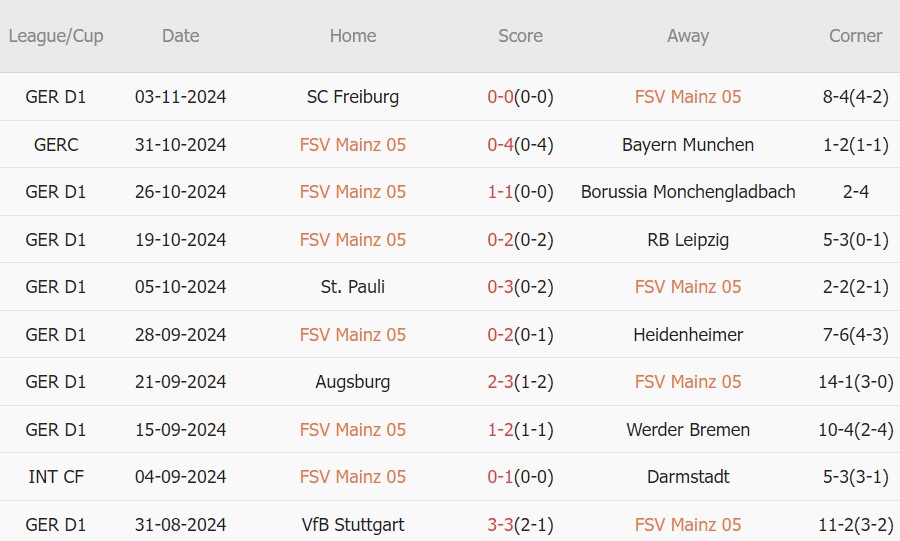Click the GERC league label

[x=56, y=145]
